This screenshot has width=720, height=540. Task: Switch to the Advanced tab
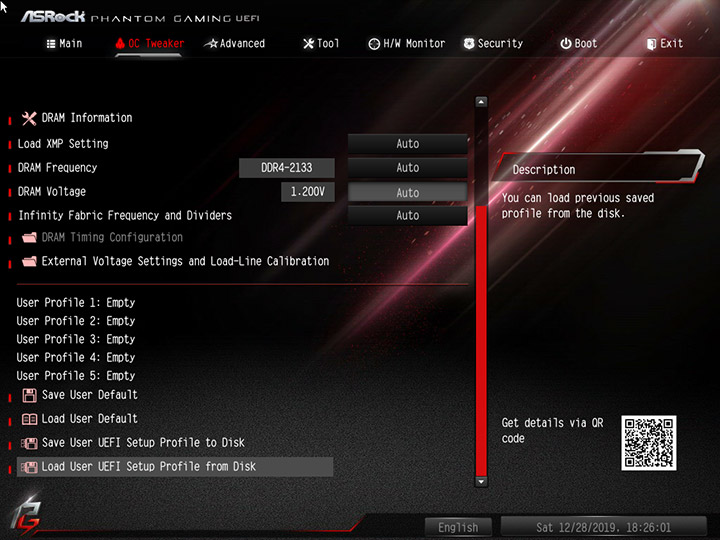point(235,44)
